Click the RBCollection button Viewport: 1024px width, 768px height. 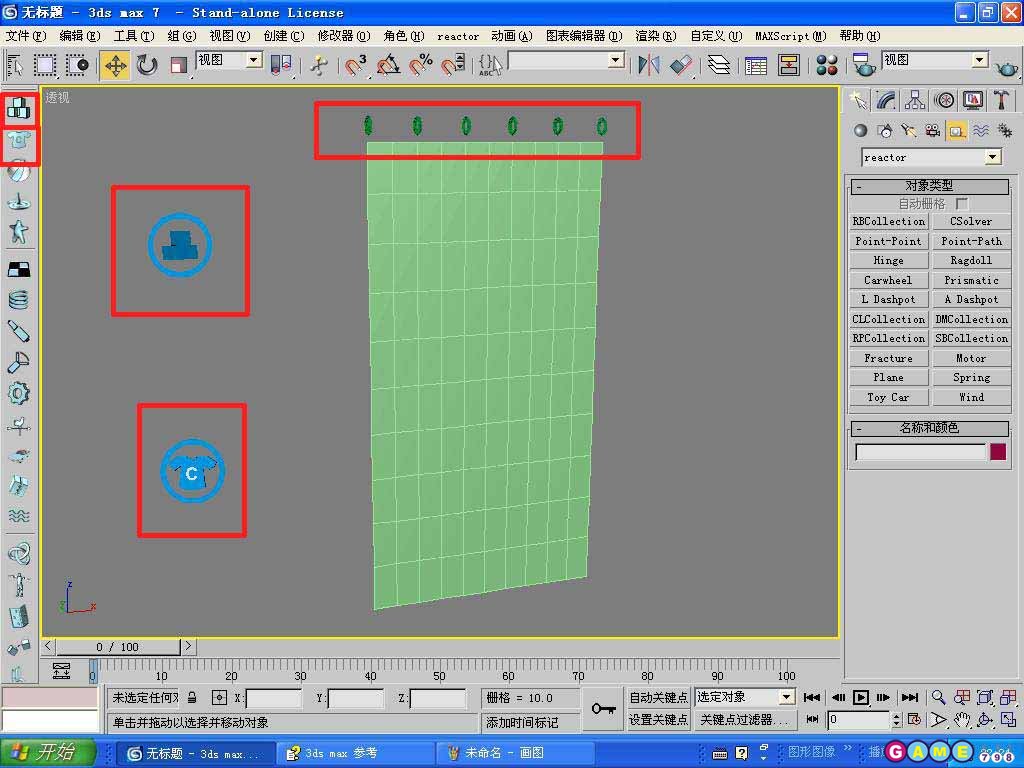tap(889, 221)
